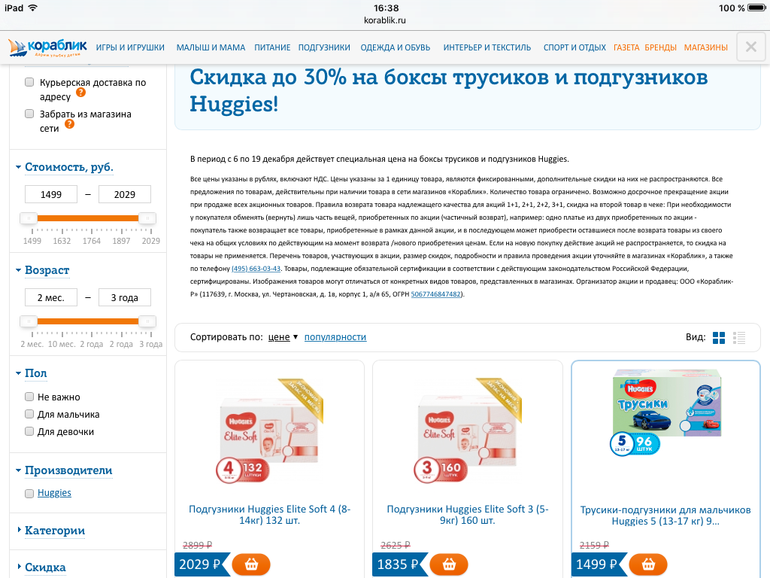Focus the minimum price field 1499
The image size is (770, 578).
[x=51, y=194]
